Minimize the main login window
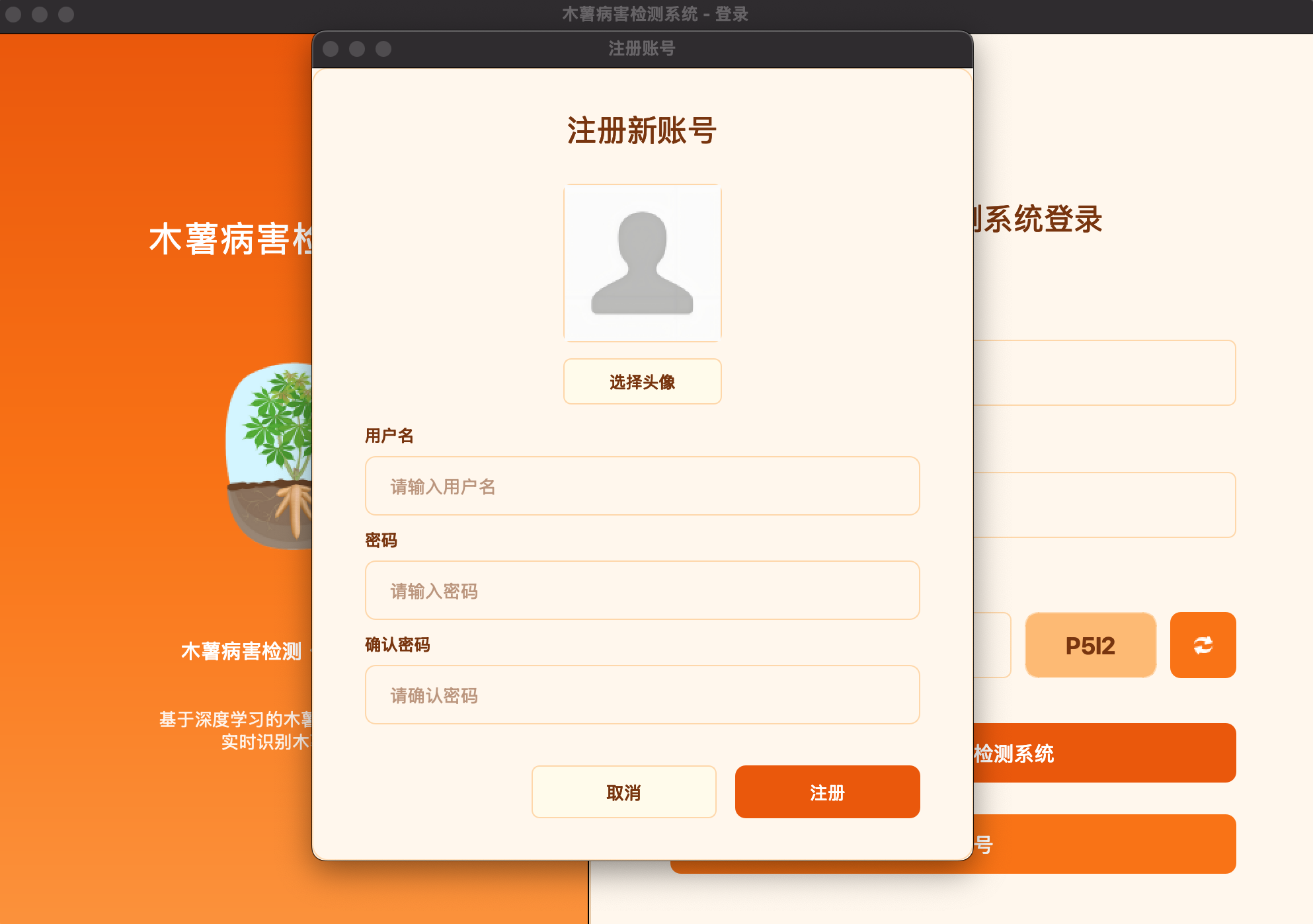 click(40, 14)
